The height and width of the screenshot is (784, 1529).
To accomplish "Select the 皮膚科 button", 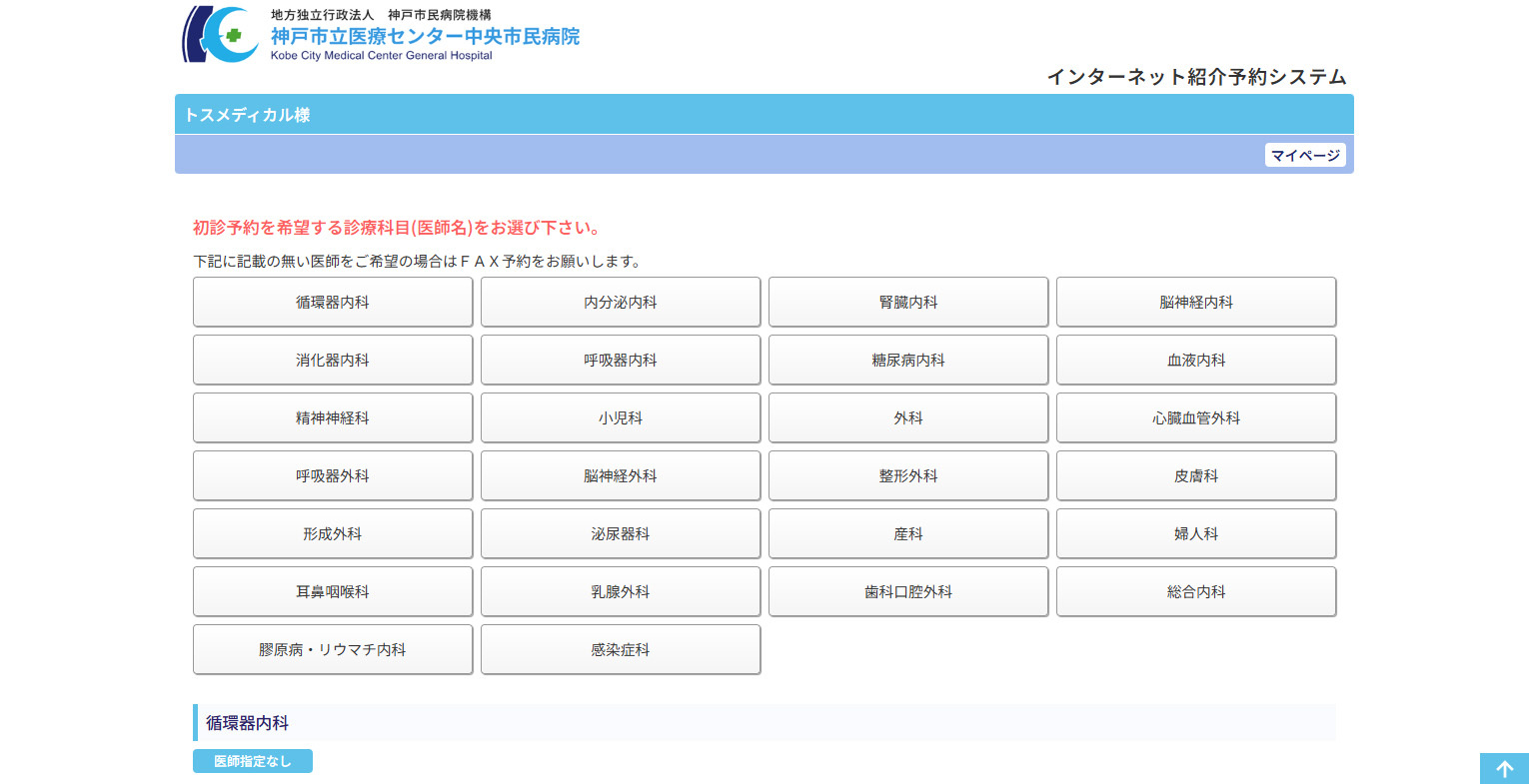I will tap(1196, 475).
